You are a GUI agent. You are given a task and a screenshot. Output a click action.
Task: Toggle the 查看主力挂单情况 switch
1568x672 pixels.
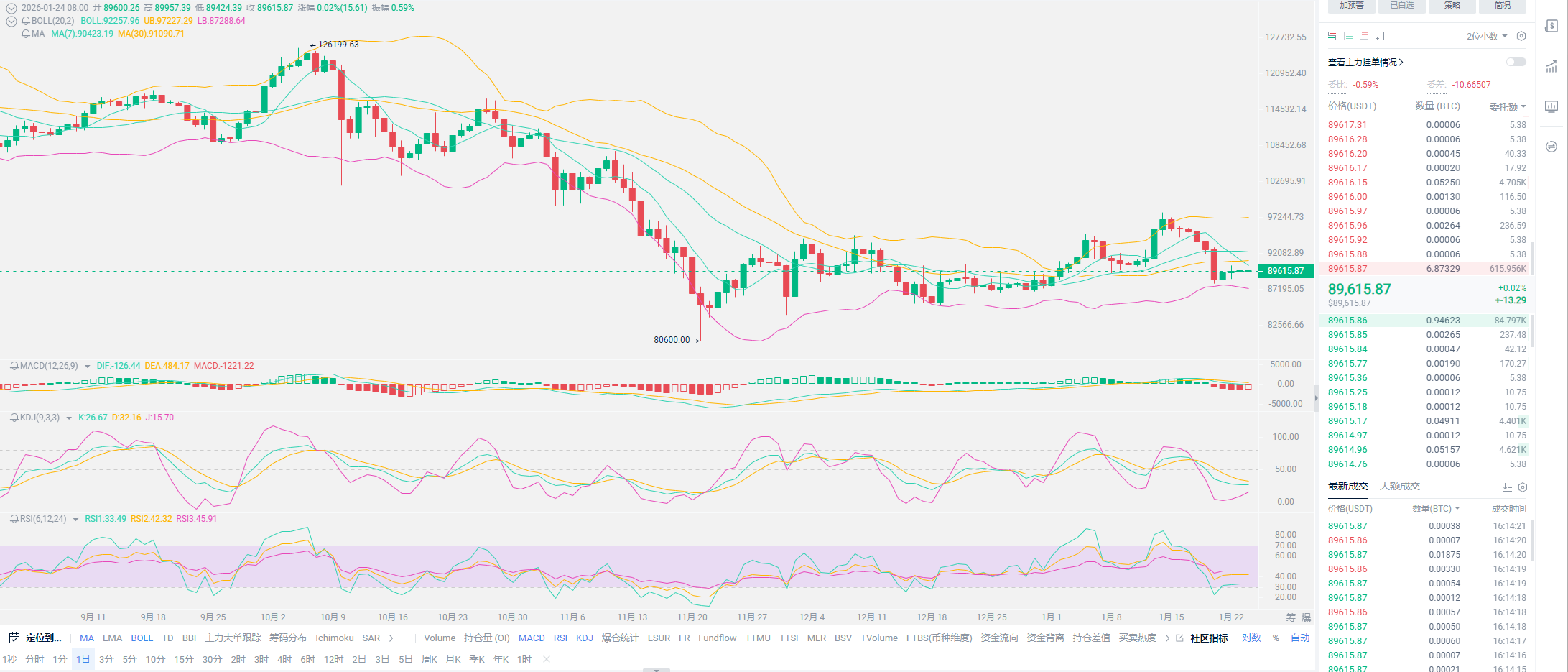pos(1516,63)
